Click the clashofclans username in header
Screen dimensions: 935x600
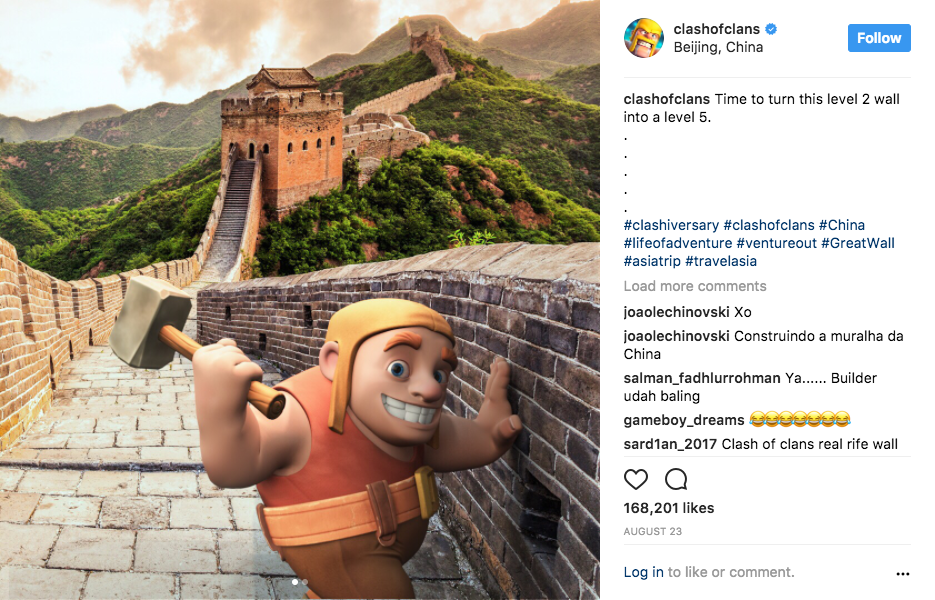pyautogui.click(x=717, y=29)
